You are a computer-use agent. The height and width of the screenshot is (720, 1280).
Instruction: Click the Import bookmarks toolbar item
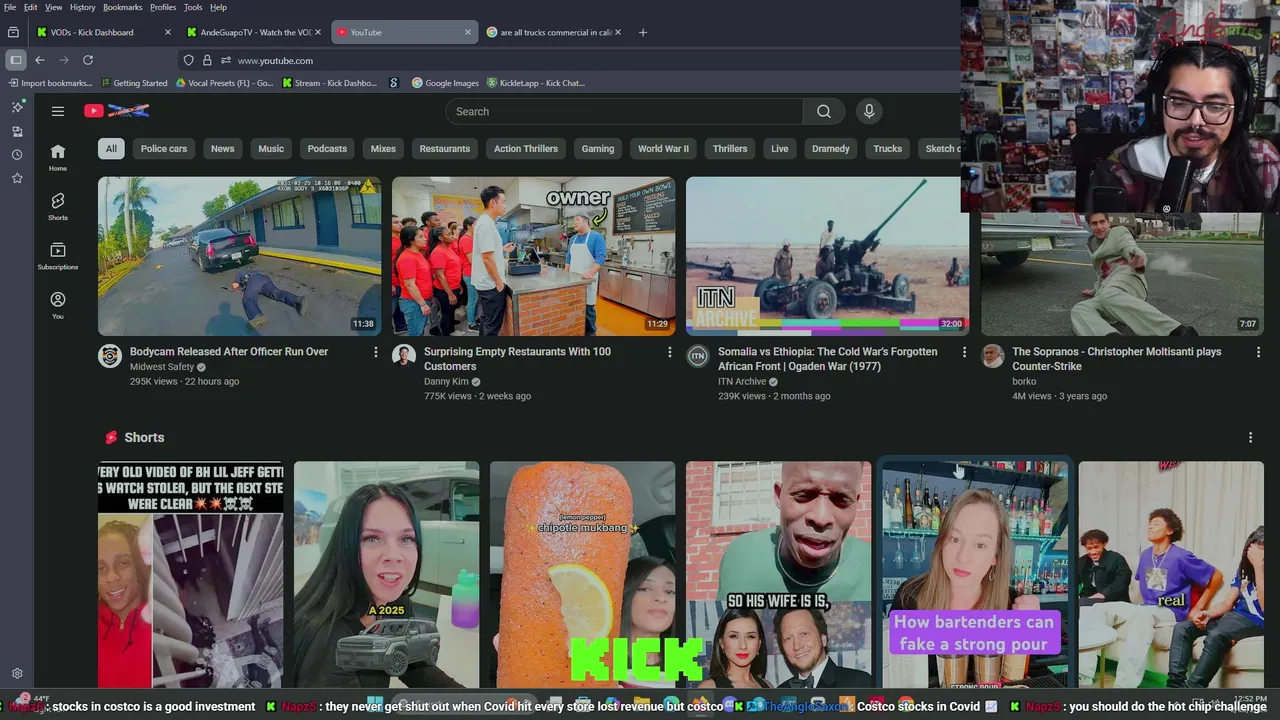50,83
